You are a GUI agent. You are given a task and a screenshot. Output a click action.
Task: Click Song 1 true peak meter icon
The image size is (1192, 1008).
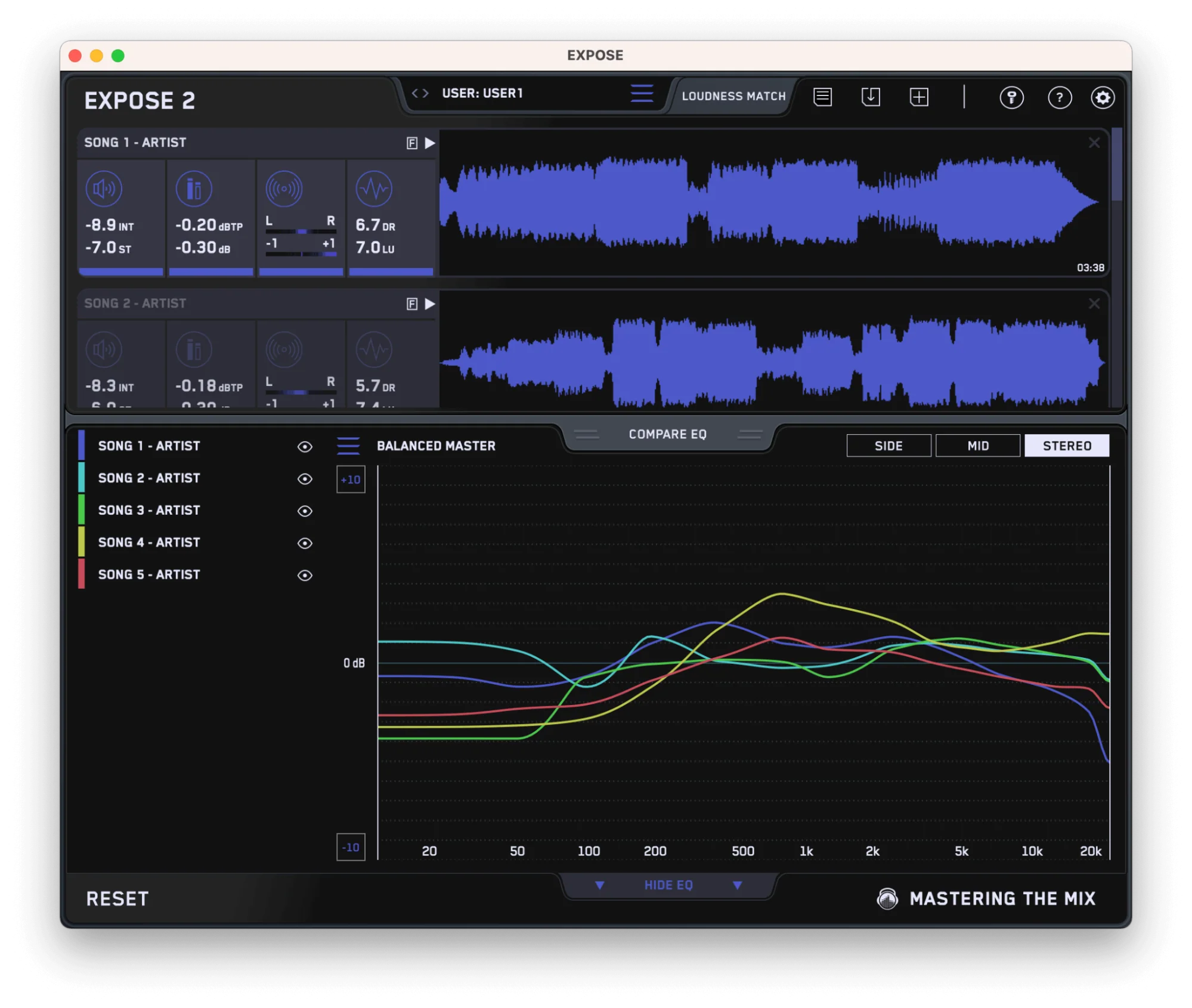pyautogui.click(x=194, y=189)
